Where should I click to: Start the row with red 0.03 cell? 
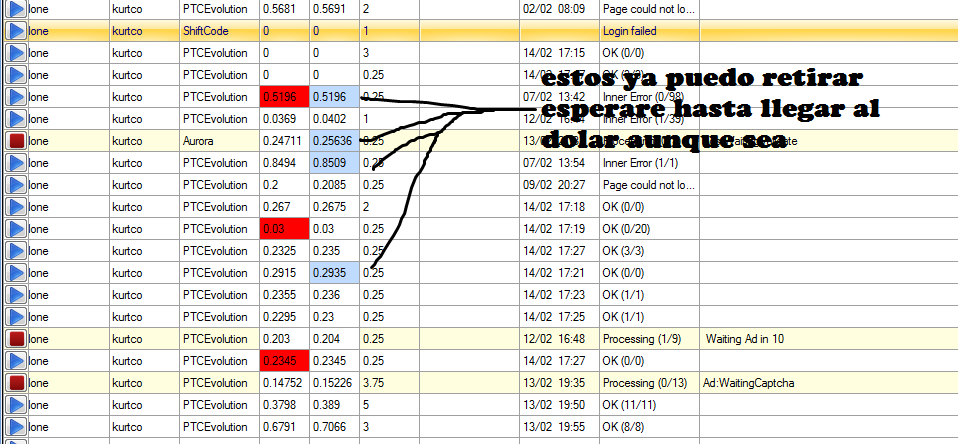click(16, 229)
